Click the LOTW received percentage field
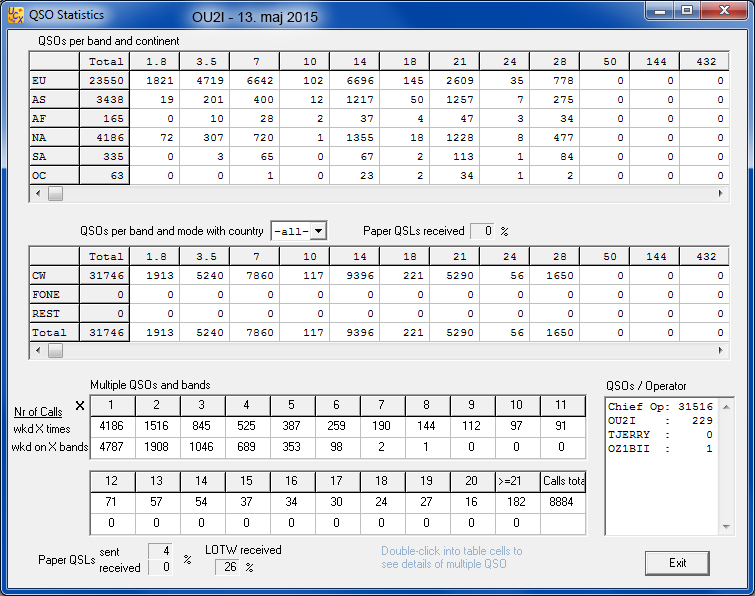 pos(230,567)
